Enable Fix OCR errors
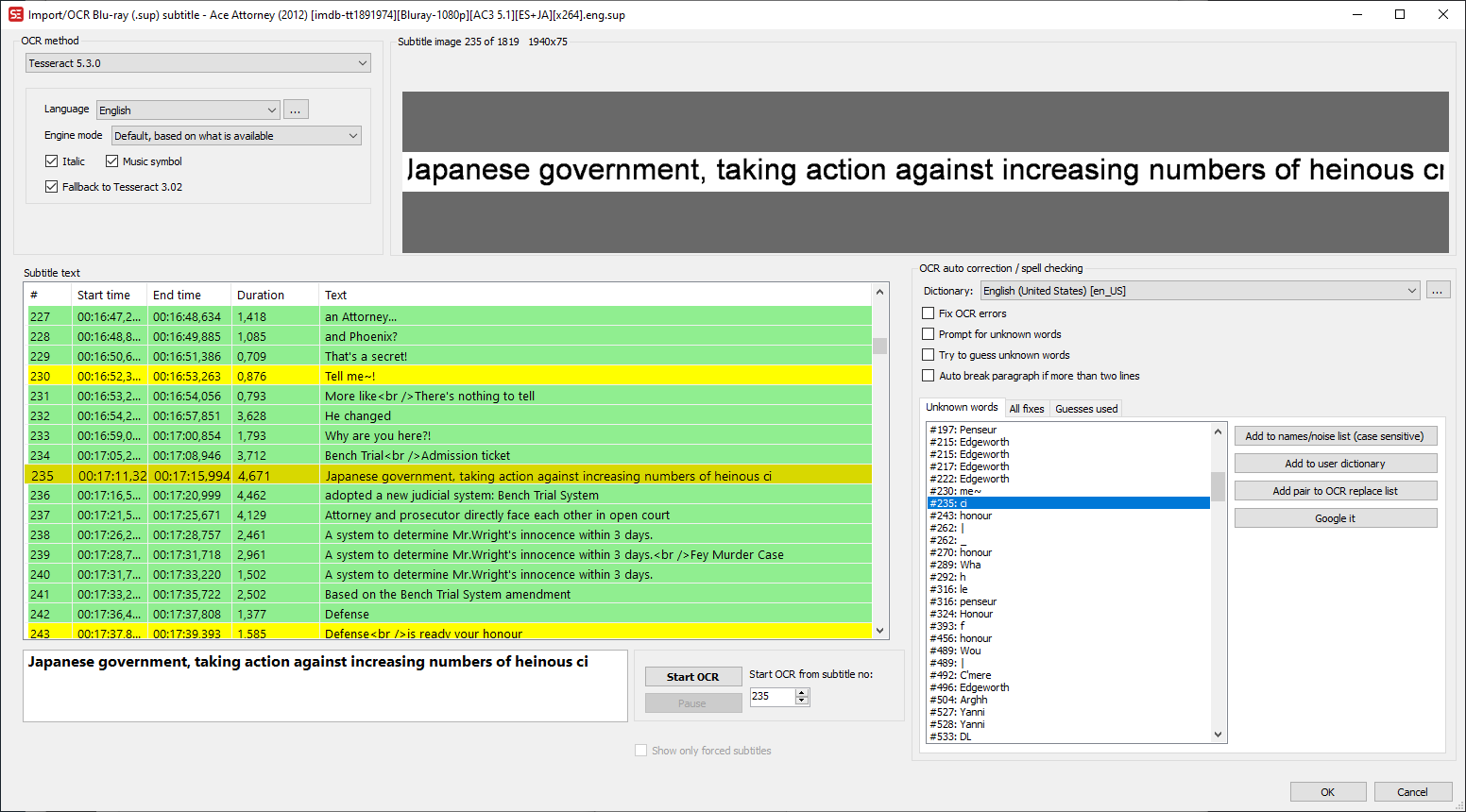This screenshot has height=812, width=1466. coord(927,313)
